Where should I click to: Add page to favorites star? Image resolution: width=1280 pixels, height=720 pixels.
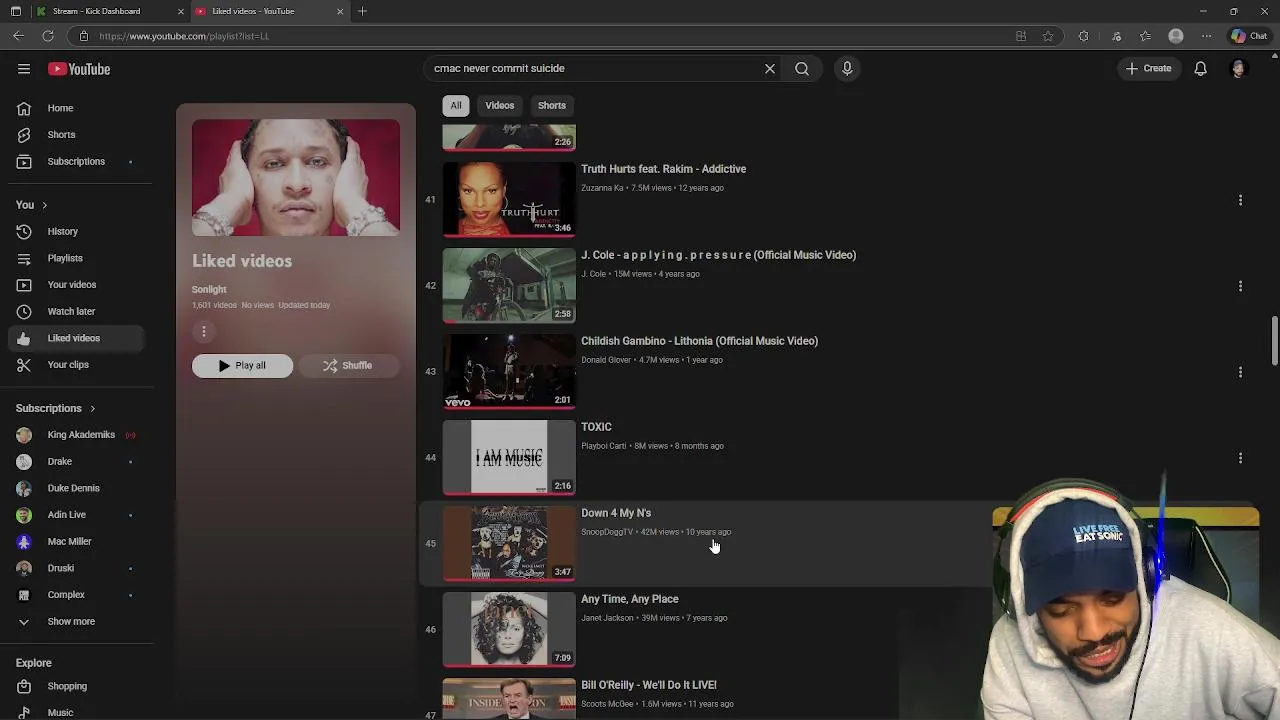click(x=1048, y=36)
